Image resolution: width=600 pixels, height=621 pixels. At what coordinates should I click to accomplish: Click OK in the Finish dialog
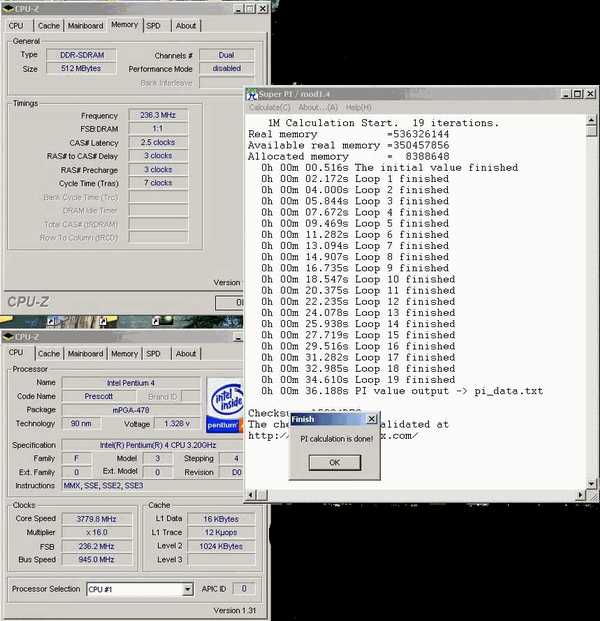(335, 462)
